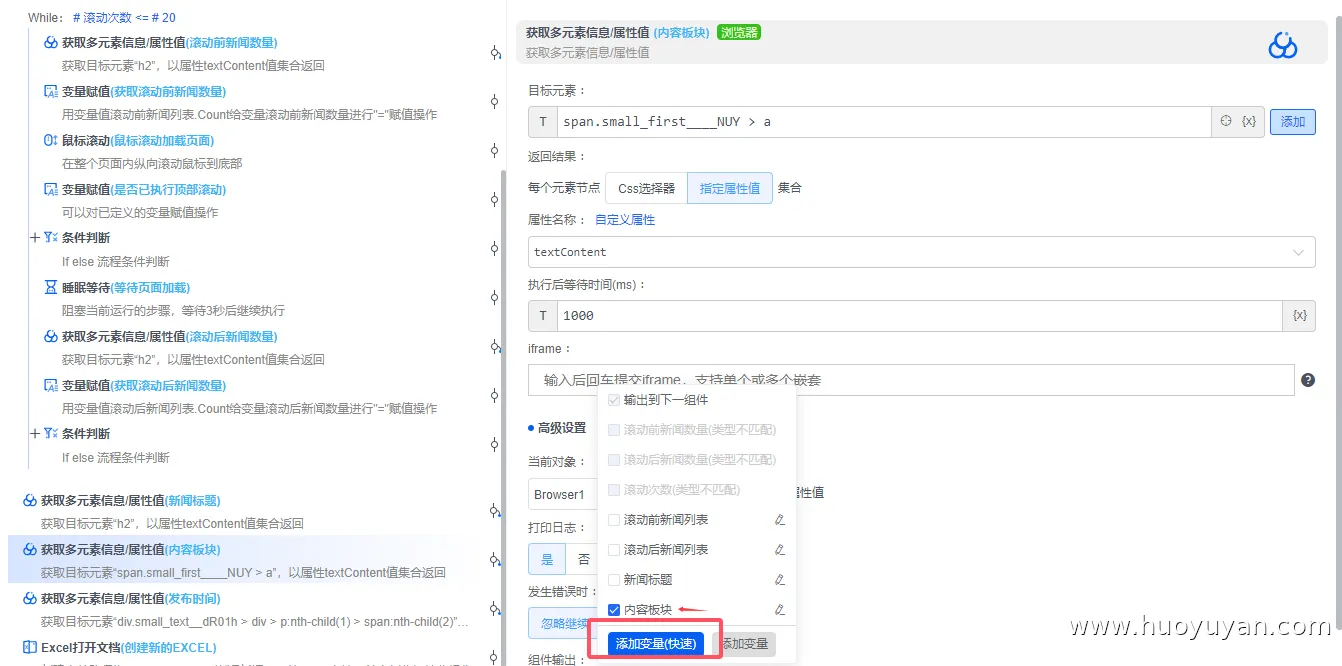Uncheck the 内容板块 checkbox
This screenshot has width=1342, height=666.
[x=615, y=607]
